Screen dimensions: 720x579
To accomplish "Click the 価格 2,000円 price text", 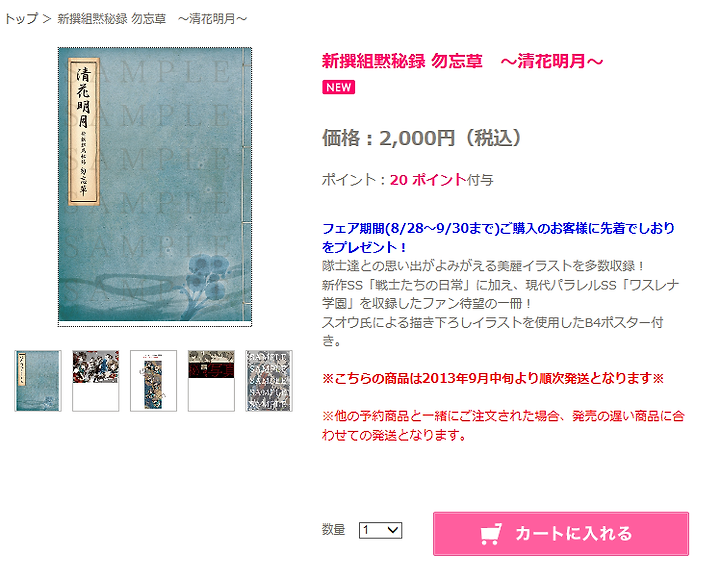I will point(421,138).
